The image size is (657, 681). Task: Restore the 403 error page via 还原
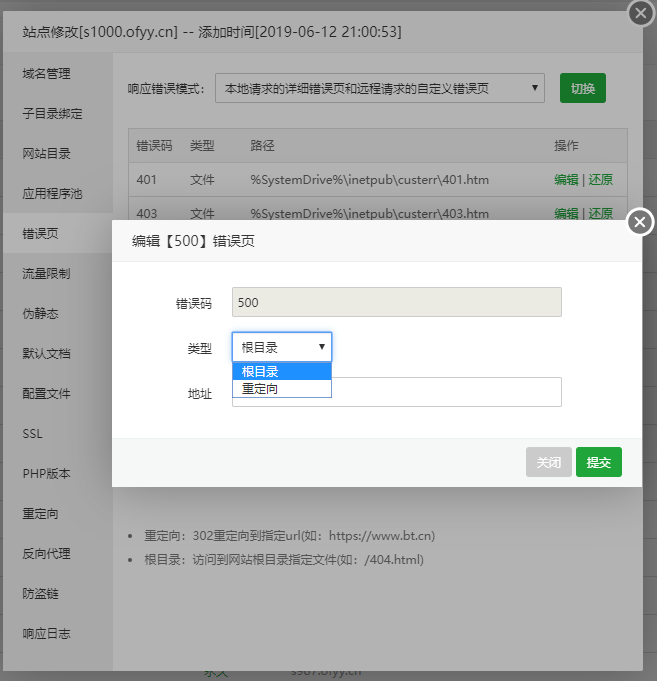pos(601,213)
